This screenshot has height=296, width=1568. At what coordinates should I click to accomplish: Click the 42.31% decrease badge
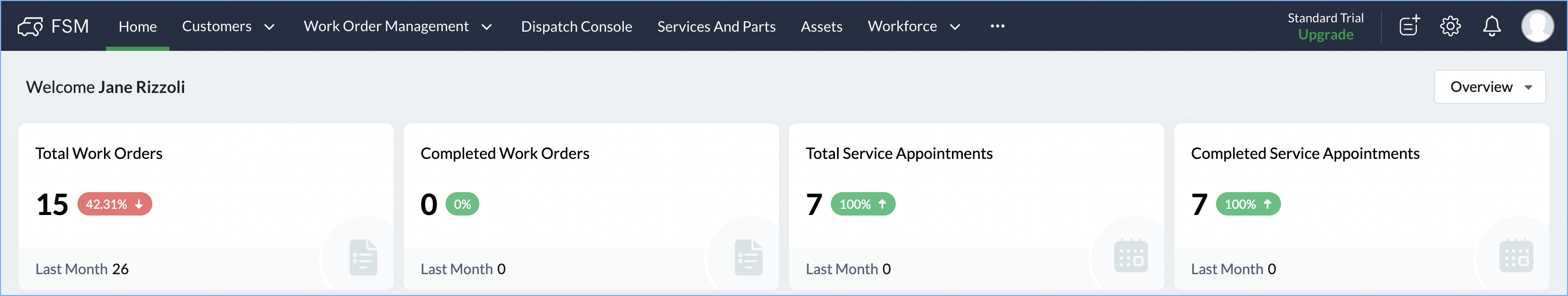114,204
